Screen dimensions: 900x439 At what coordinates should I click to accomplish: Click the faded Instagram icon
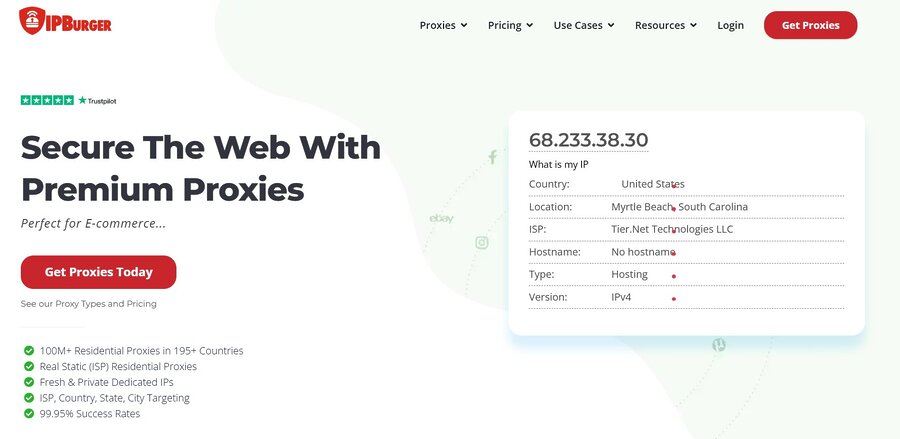coord(481,242)
